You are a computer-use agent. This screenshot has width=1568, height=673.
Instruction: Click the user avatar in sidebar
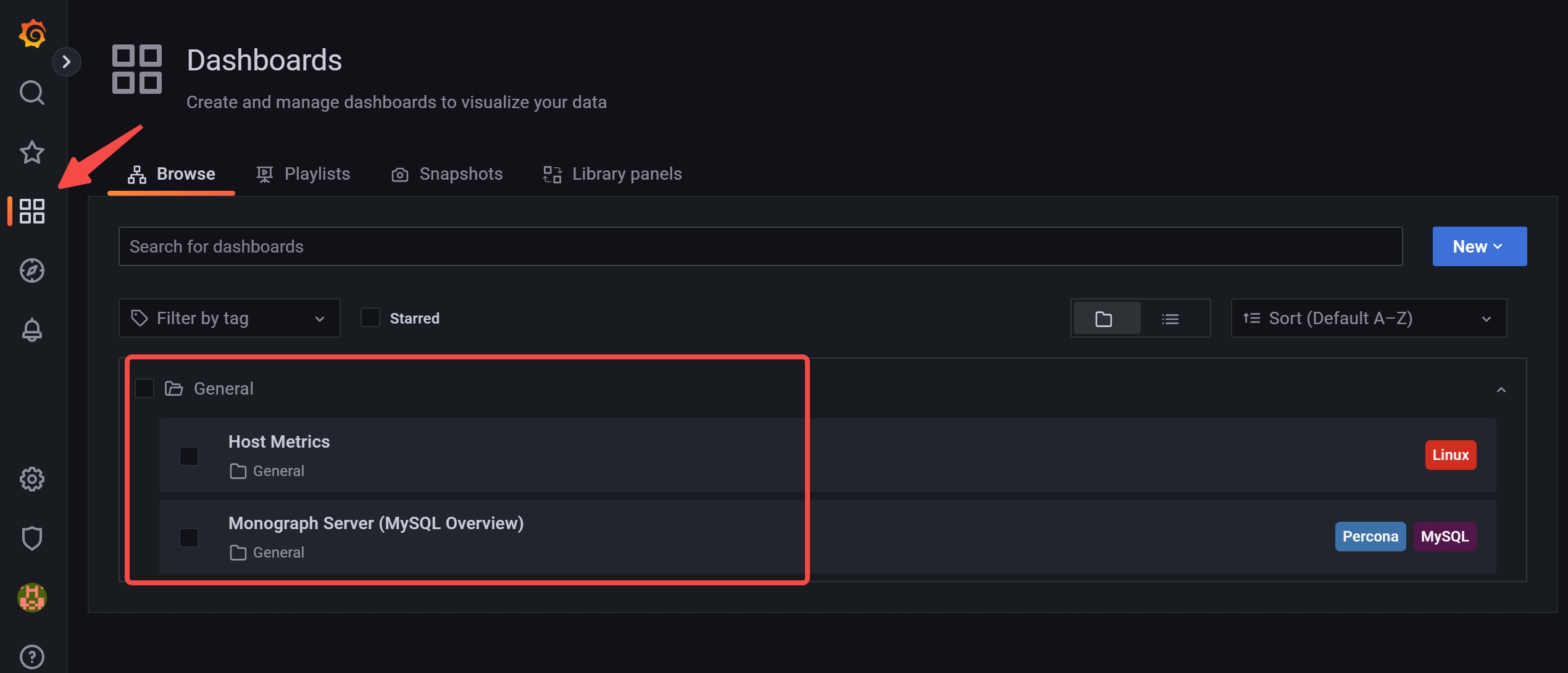pos(32,598)
